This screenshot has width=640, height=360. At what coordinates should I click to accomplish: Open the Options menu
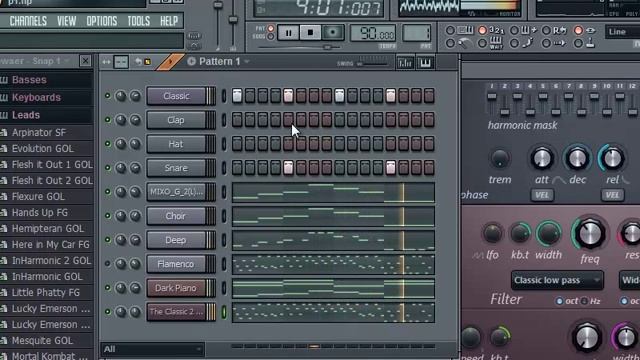pyautogui.click(x=102, y=21)
